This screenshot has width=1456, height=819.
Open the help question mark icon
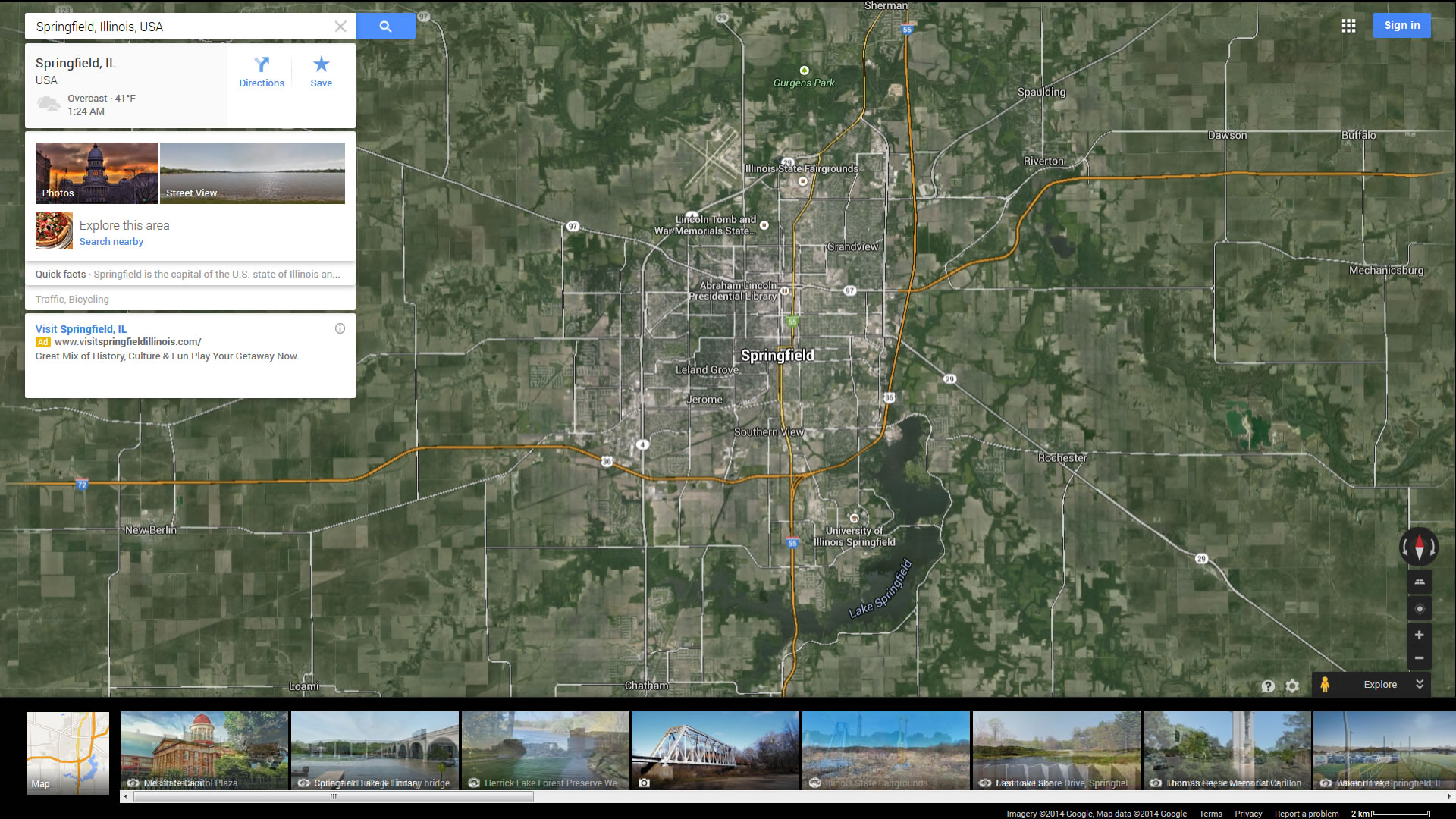[x=1268, y=686]
